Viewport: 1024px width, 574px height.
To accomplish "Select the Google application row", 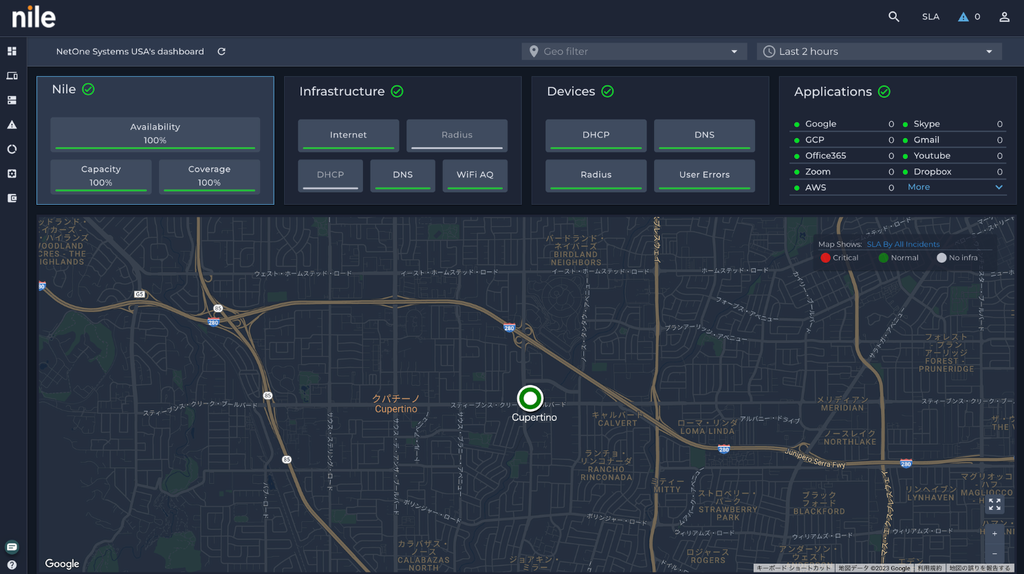I will tap(844, 124).
